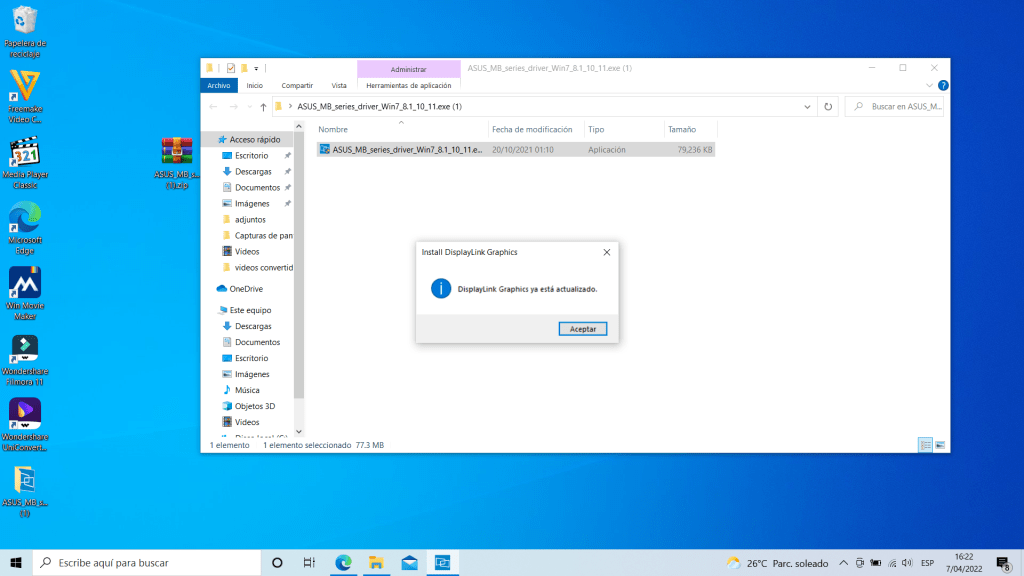Sort files by the Tamaño column
Image resolution: width=1024 pixels, height=576 pixels.
tap(682, 129)
